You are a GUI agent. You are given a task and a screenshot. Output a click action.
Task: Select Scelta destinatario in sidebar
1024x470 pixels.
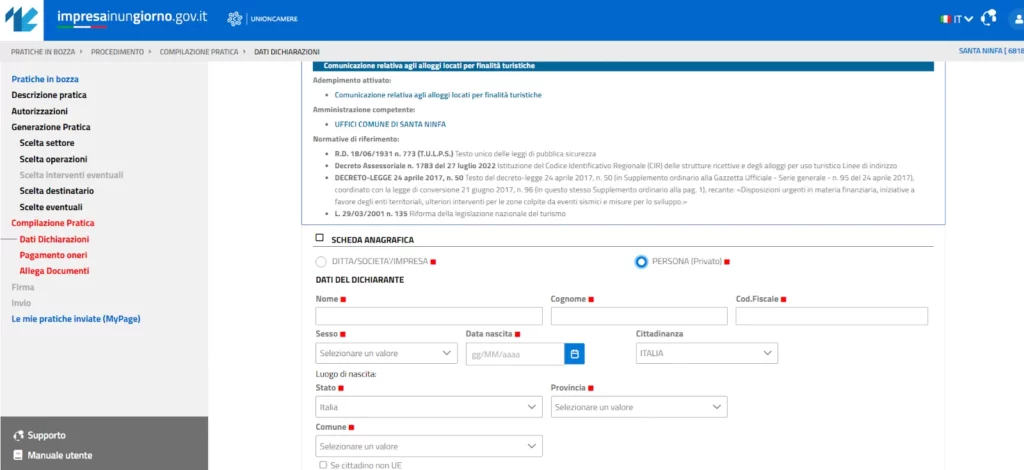point(57,191)
